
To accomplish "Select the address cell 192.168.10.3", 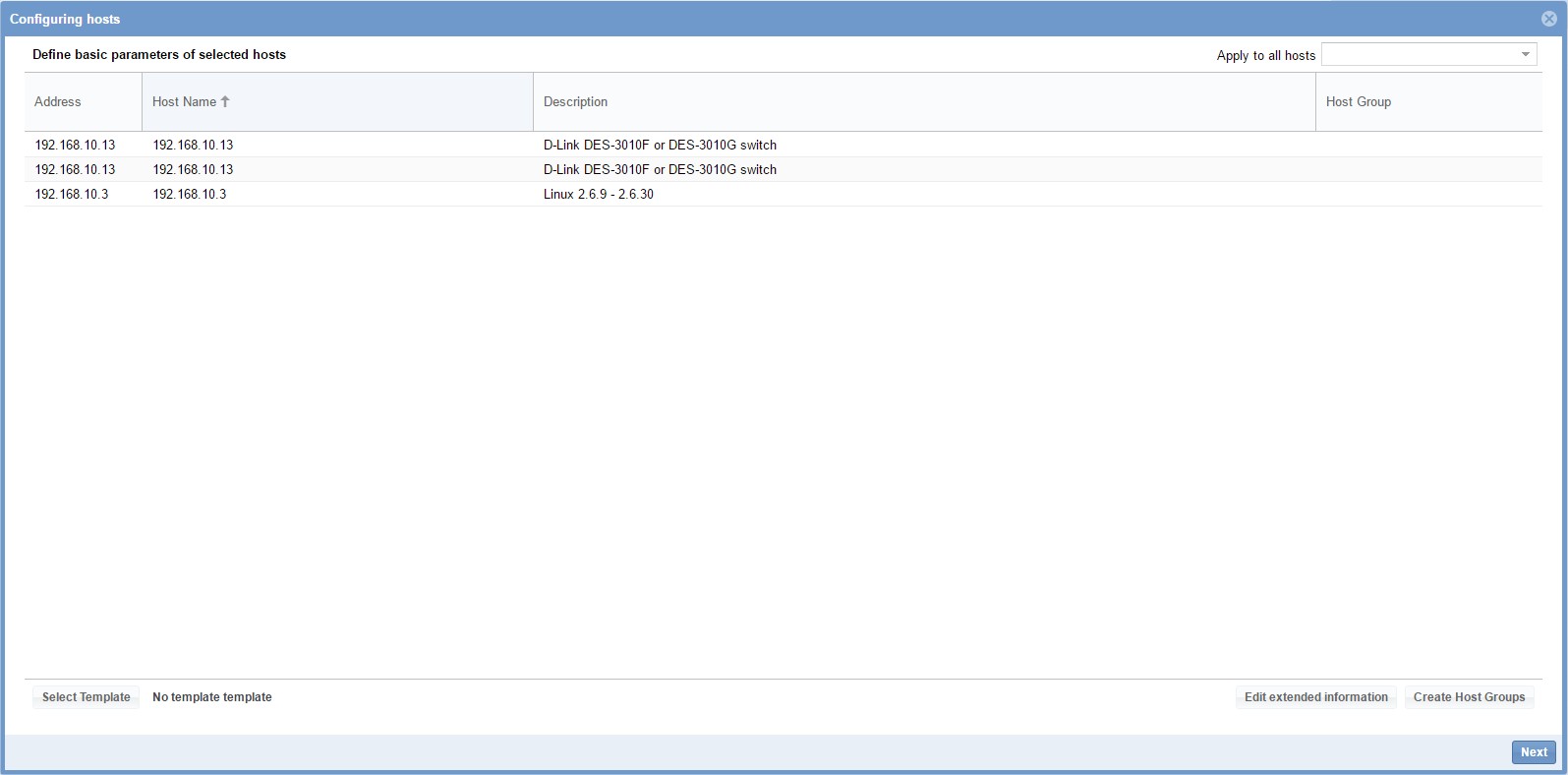I will click(x=72, y=194).
